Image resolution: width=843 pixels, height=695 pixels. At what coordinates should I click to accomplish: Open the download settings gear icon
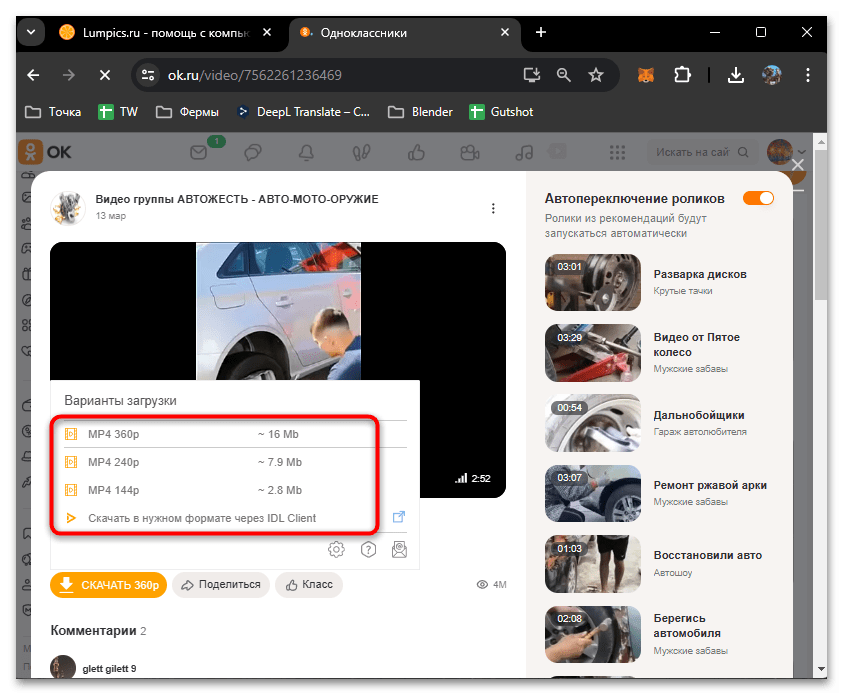point(337,549)
